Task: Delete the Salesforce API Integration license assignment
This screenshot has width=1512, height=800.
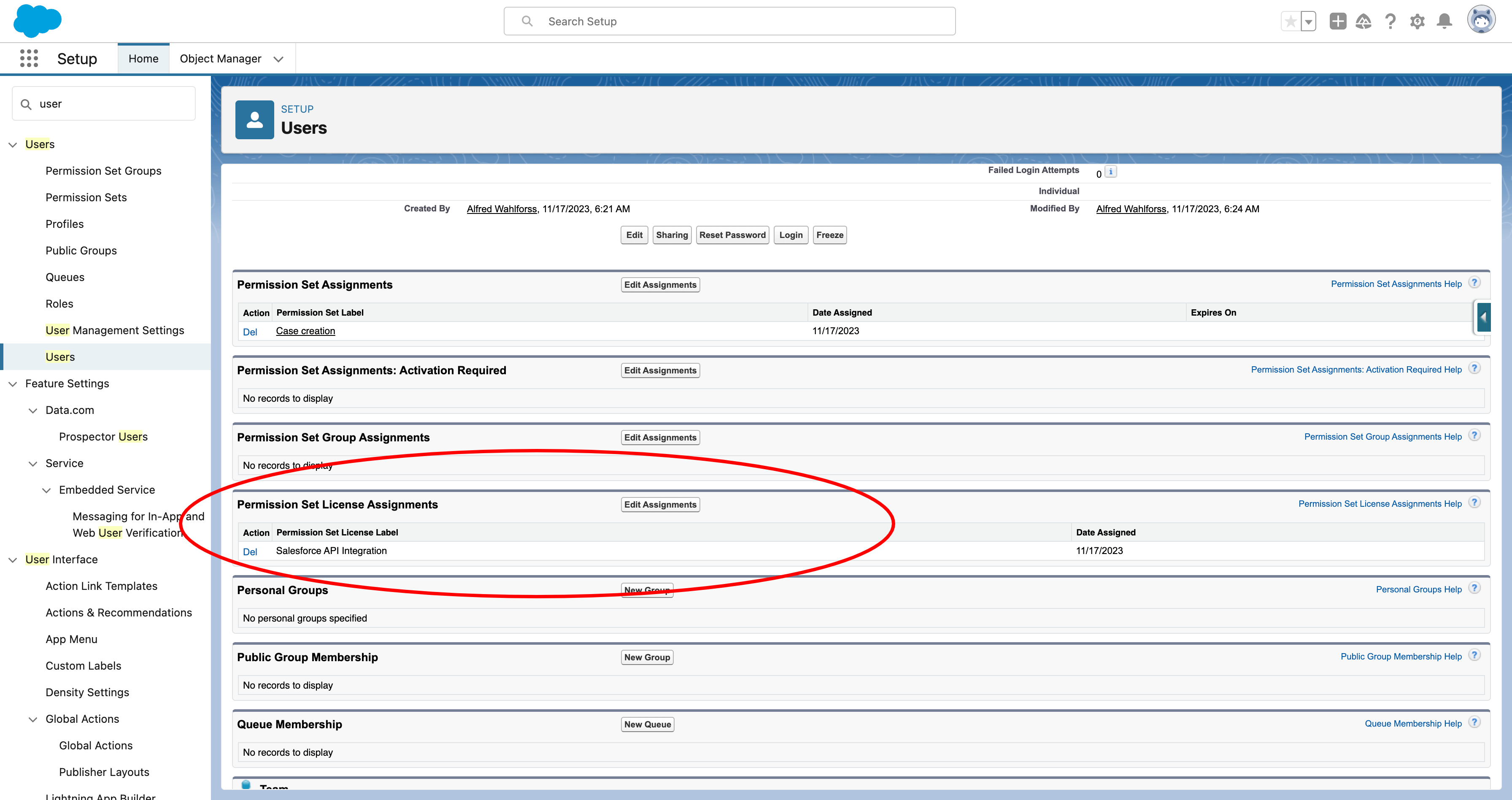Action: [250, 552]
